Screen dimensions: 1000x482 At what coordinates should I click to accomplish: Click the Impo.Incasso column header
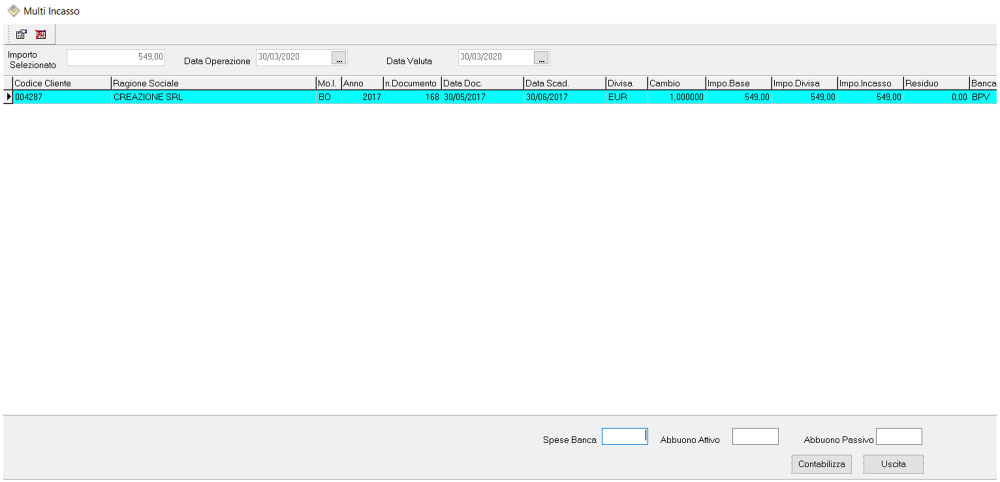click(x=868, y=82)
